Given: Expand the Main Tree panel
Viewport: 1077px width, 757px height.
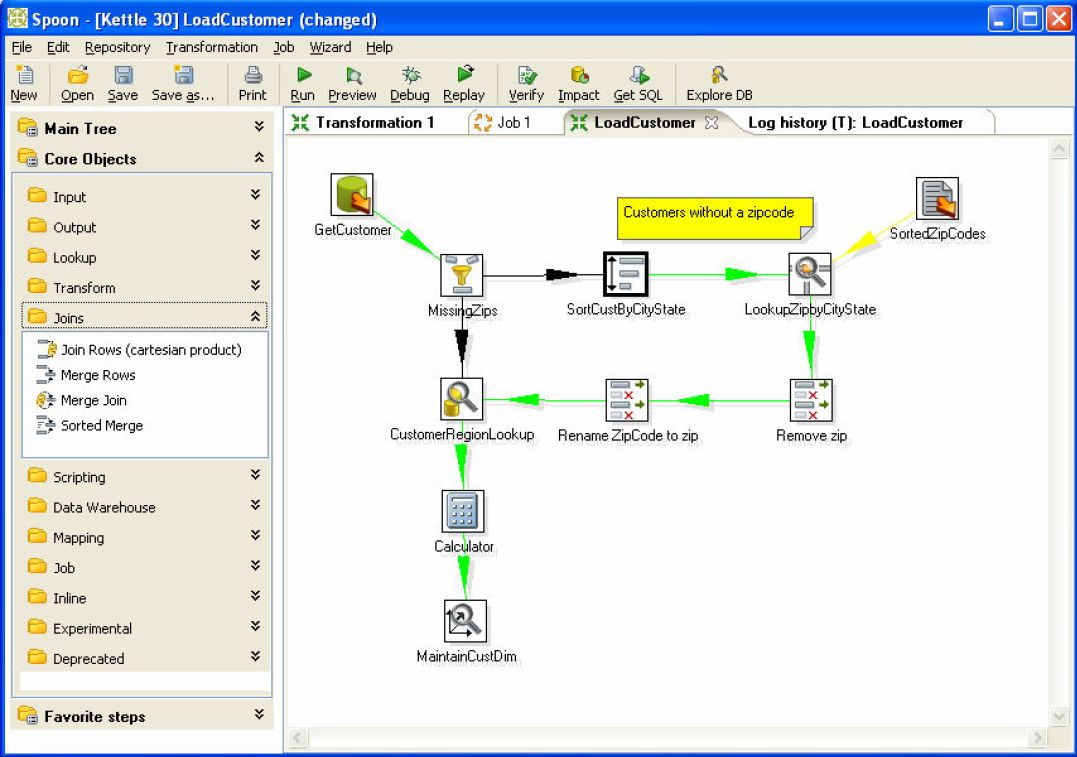Looking at the screenshot, I should tap(259, 126).
